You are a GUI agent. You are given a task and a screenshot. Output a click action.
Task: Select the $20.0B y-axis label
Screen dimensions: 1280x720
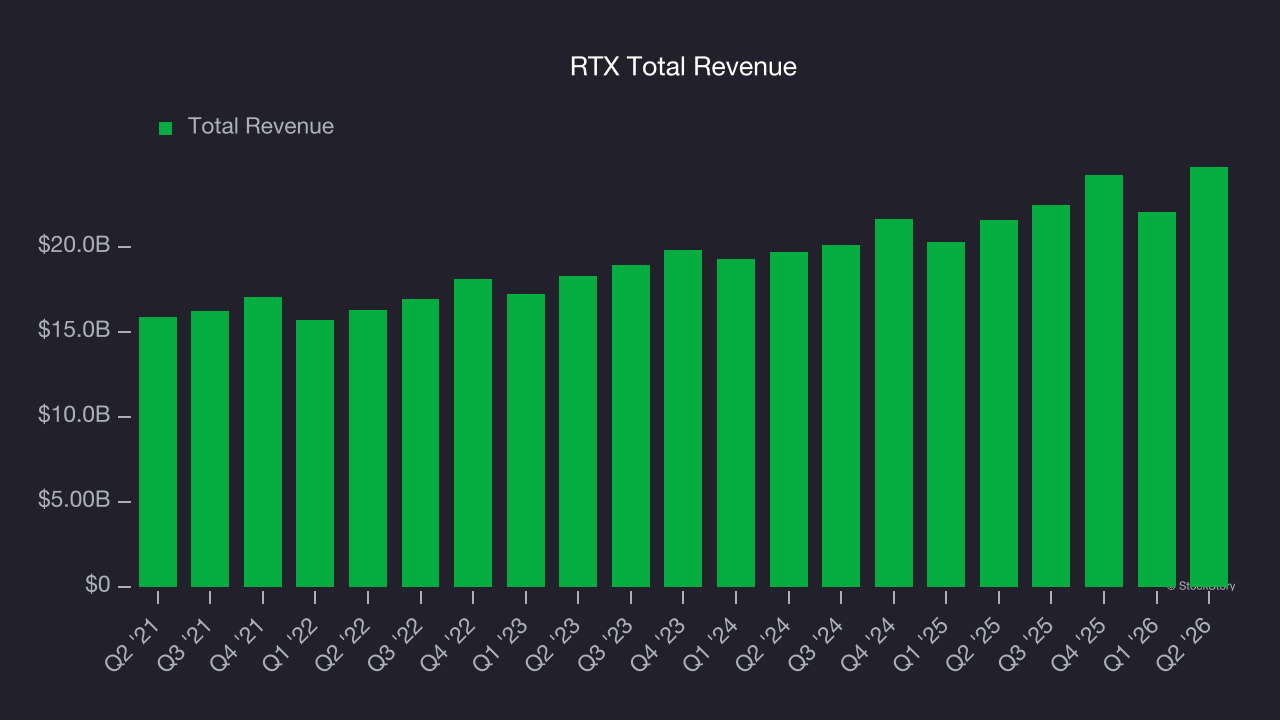73,246
